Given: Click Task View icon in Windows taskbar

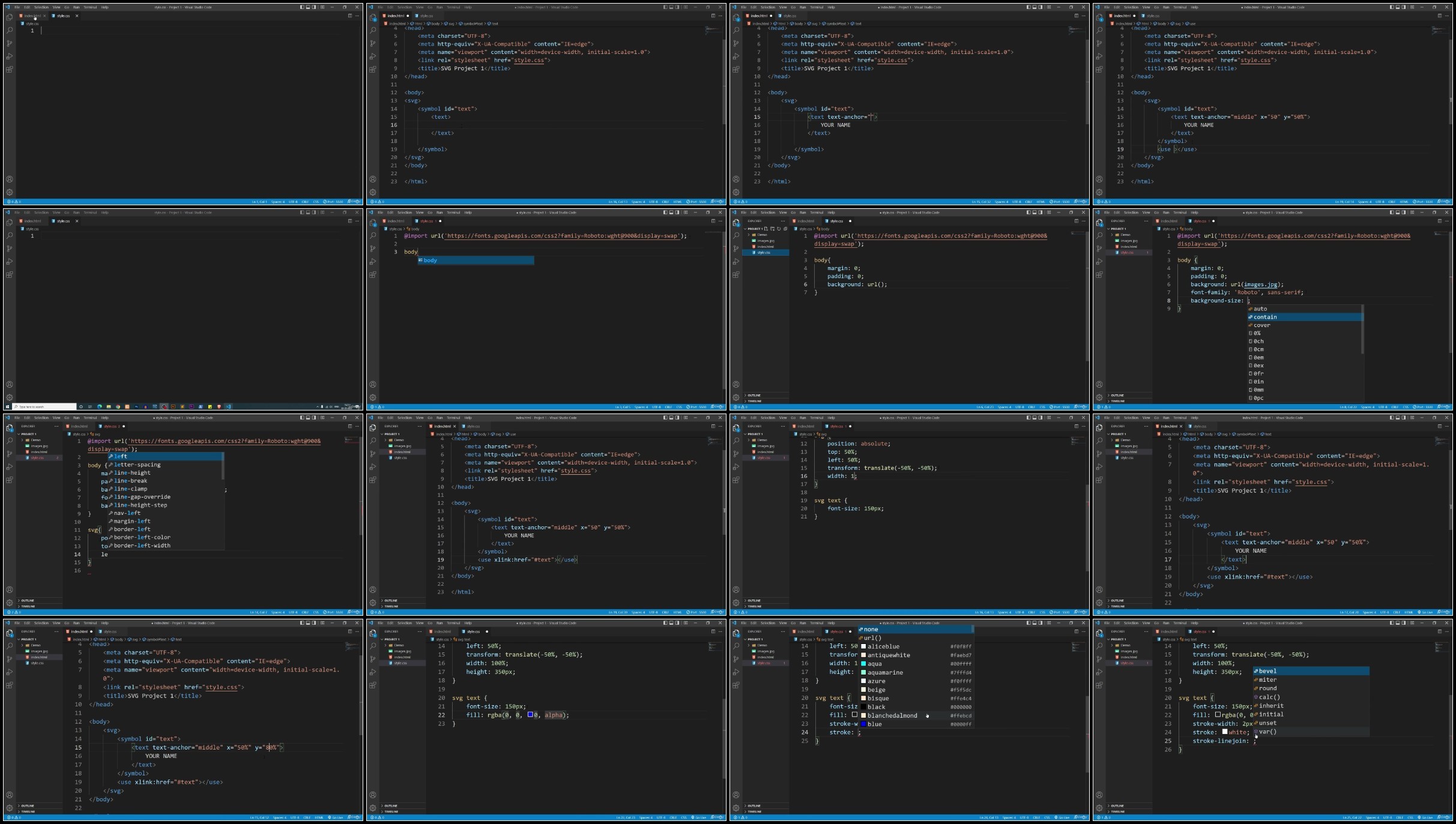Looking at the screenshot, I should pos(90,407).
